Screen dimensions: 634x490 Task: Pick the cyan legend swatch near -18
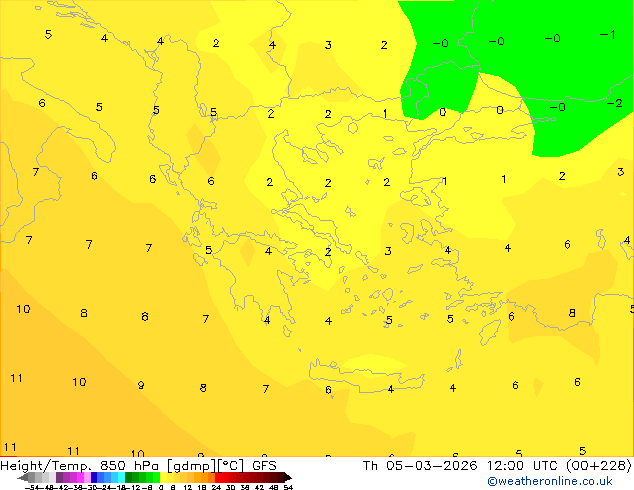coord(121,477)
